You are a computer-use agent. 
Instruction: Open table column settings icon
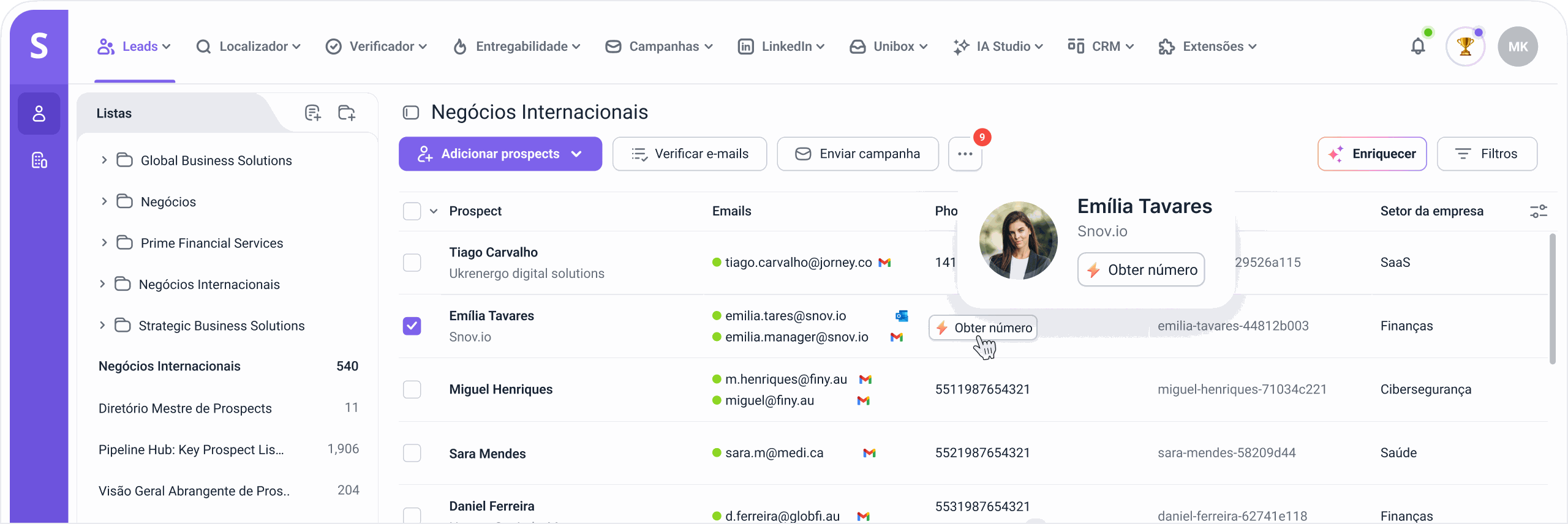click(x=1539, y=211)
